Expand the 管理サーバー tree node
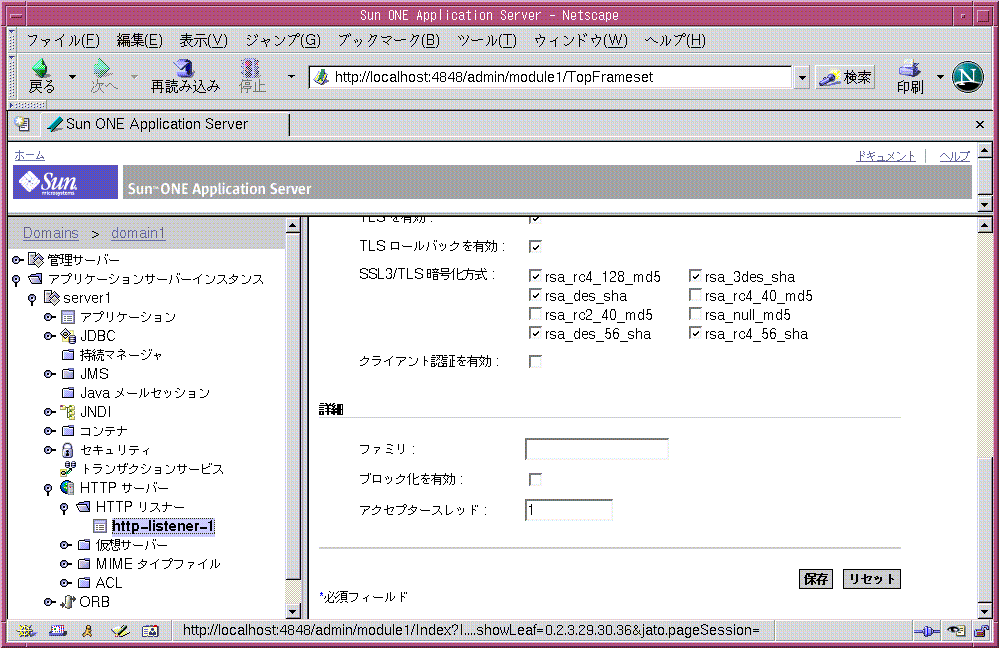Screen dimensions: 999x648 (x=18, y=260)
